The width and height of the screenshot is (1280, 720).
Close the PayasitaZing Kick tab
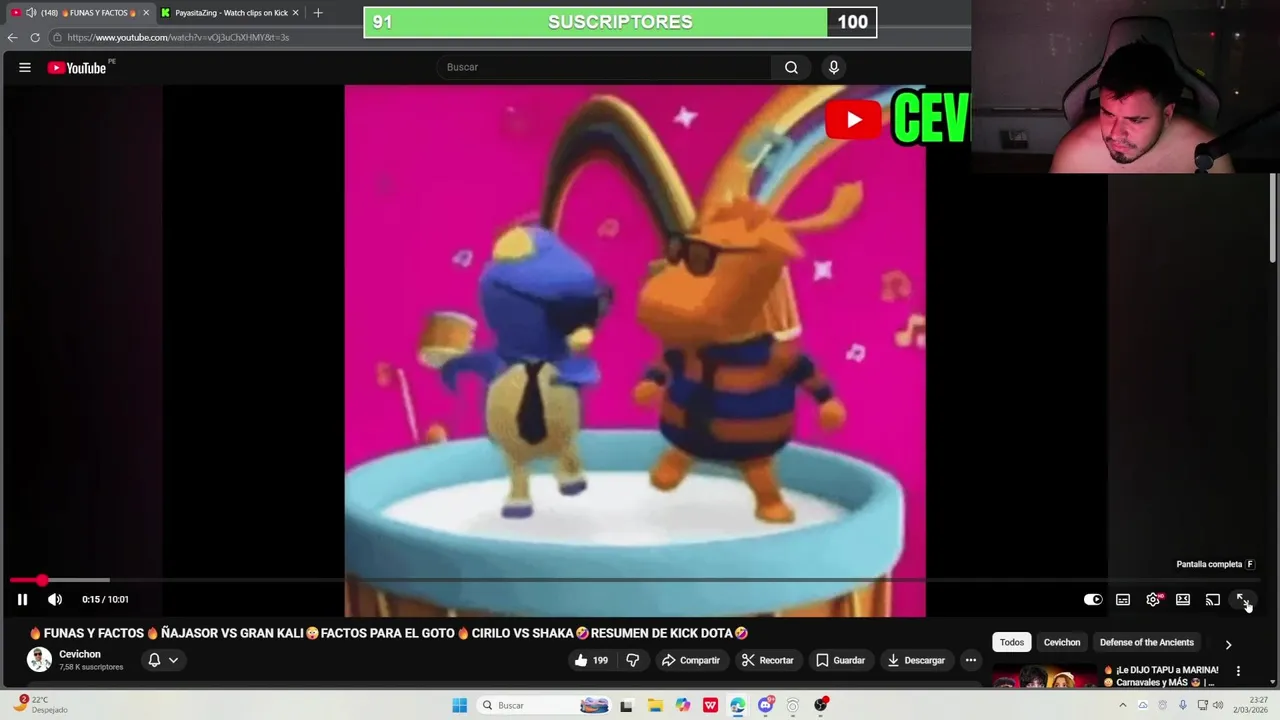coord(295,12)
